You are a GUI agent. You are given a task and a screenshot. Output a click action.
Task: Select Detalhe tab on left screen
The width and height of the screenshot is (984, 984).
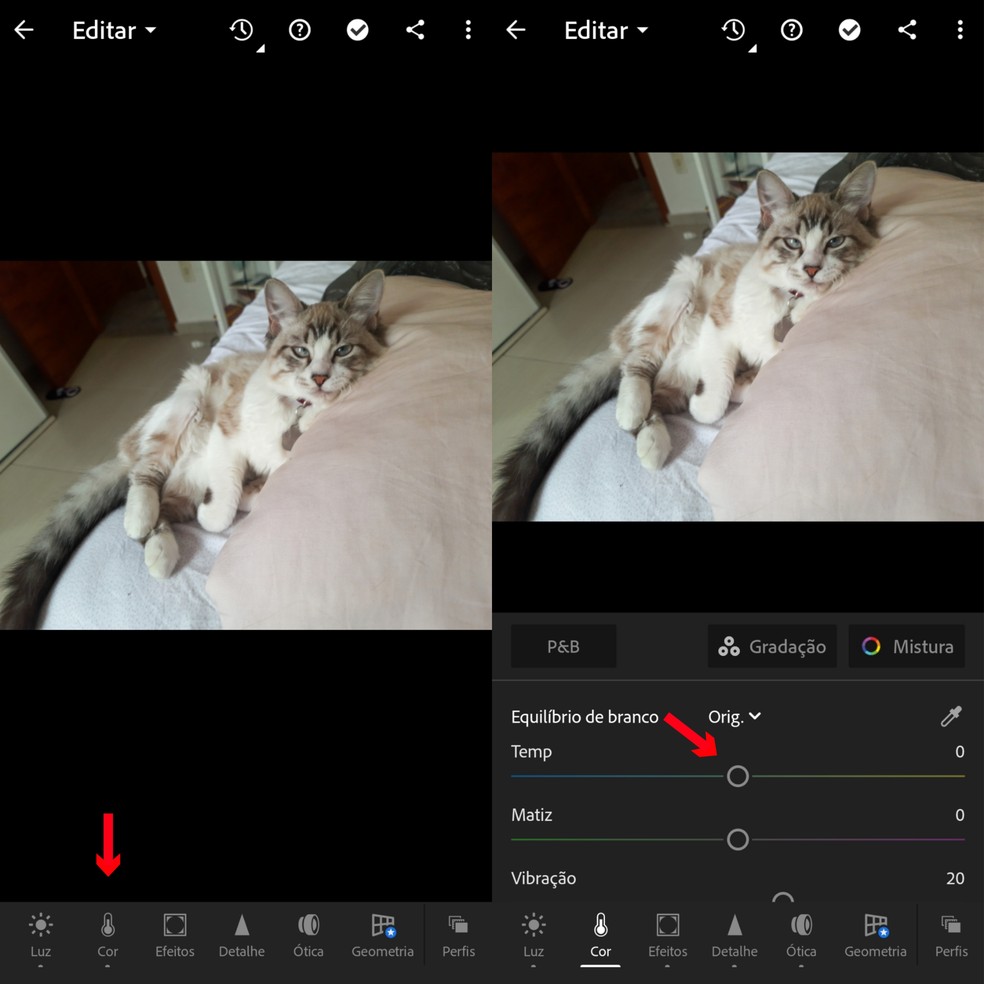point(242,935)
